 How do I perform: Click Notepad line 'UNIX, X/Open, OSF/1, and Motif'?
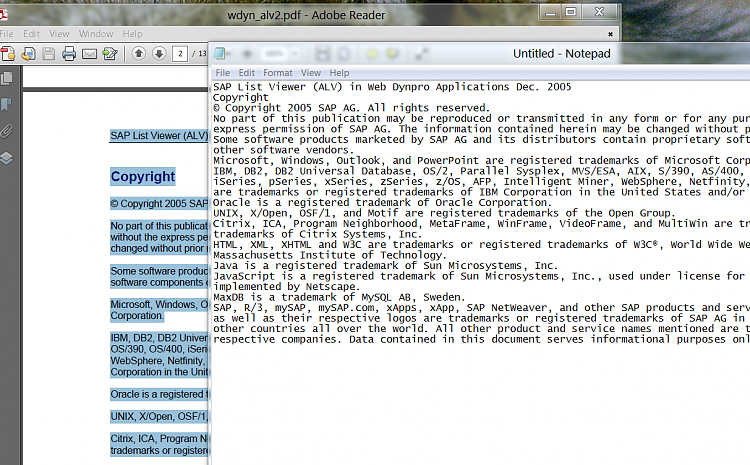[x=444, y=213]
